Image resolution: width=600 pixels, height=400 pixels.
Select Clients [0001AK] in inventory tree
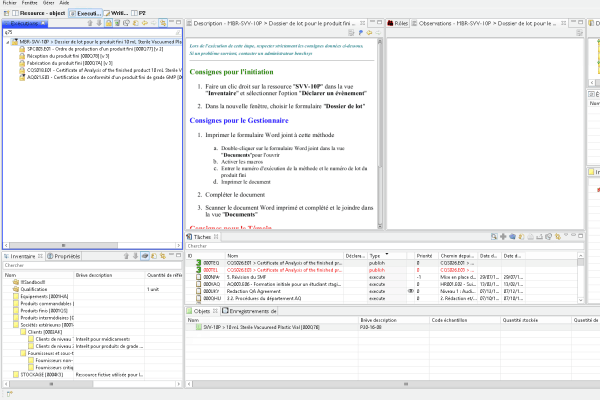[x=41, y=332]
